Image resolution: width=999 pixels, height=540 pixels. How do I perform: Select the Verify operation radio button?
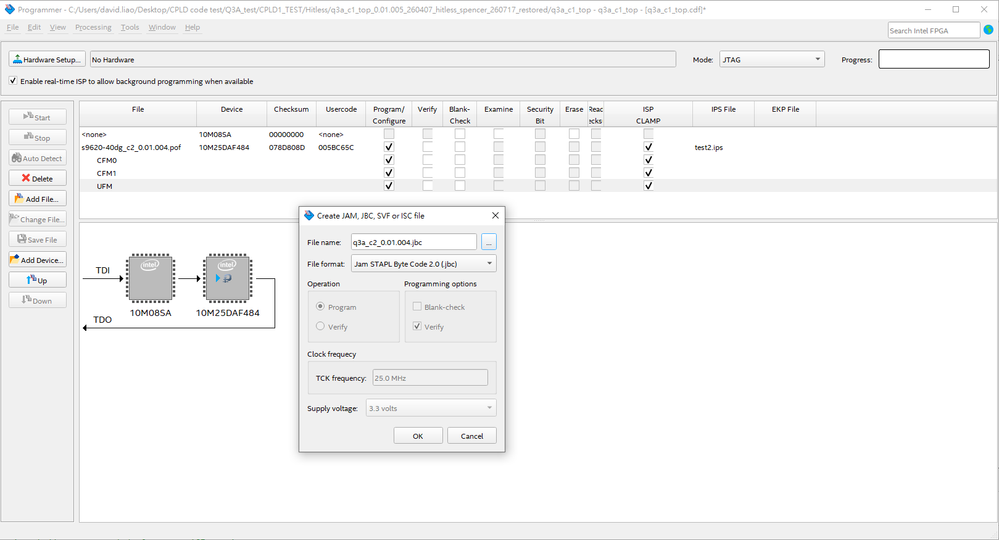[x=320, y=326]
